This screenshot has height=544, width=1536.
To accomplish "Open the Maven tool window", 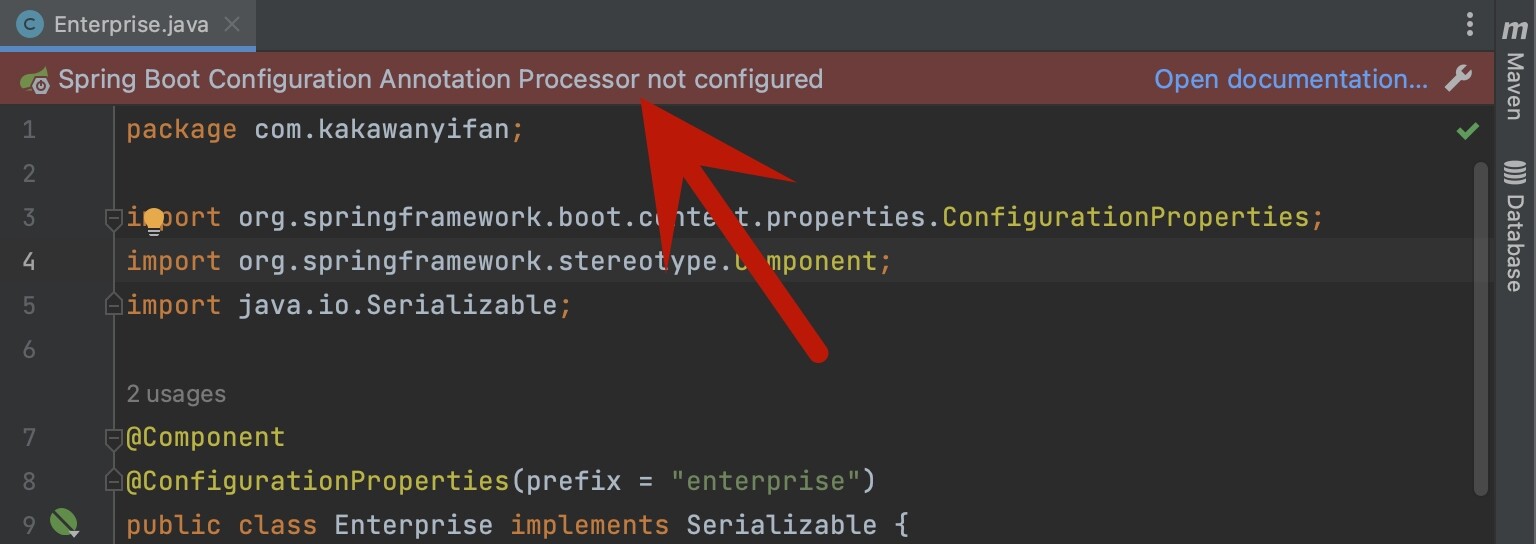I will pos(1515,72).
